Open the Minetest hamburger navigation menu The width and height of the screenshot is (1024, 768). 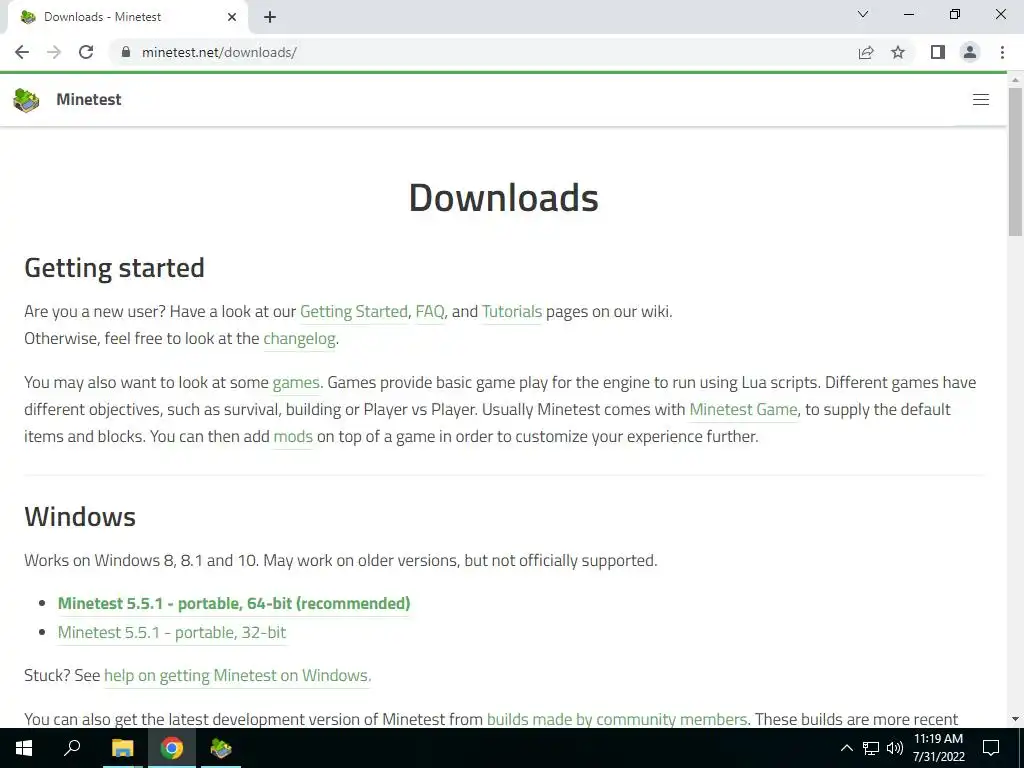(x=981, y=99)
